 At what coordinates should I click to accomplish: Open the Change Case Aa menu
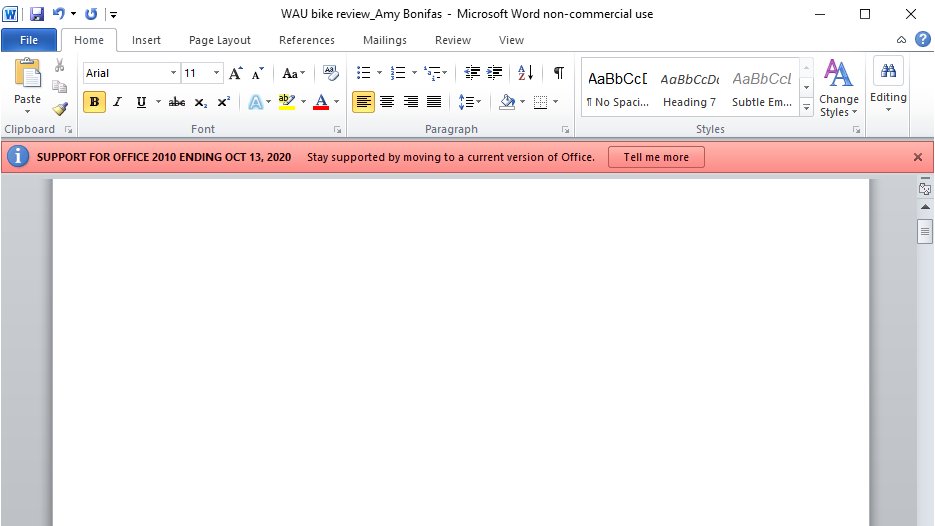click(x=293, y=73)
